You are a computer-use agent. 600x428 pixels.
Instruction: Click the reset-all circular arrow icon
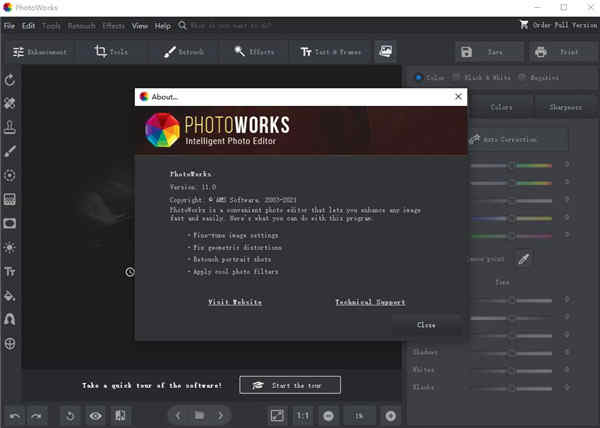coord(70,415)
